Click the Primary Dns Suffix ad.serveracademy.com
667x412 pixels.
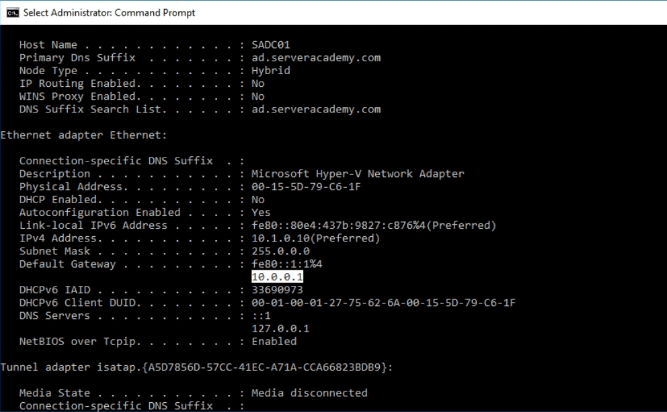tap(316, 58)
